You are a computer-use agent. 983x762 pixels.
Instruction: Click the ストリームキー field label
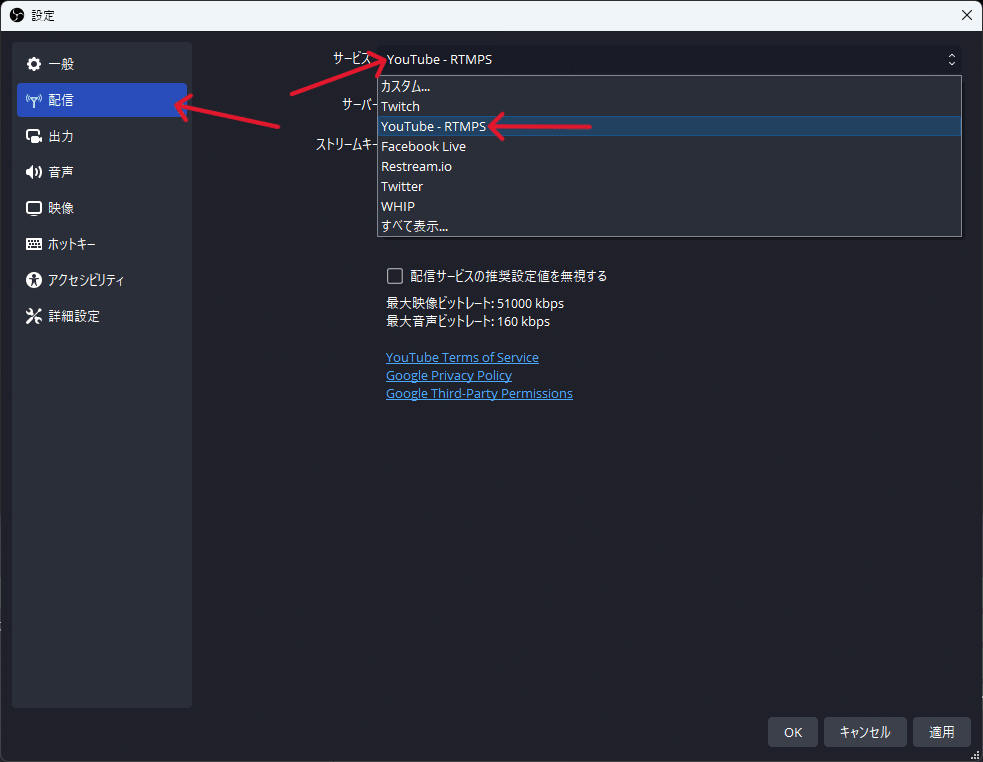[x=346, y=145]
